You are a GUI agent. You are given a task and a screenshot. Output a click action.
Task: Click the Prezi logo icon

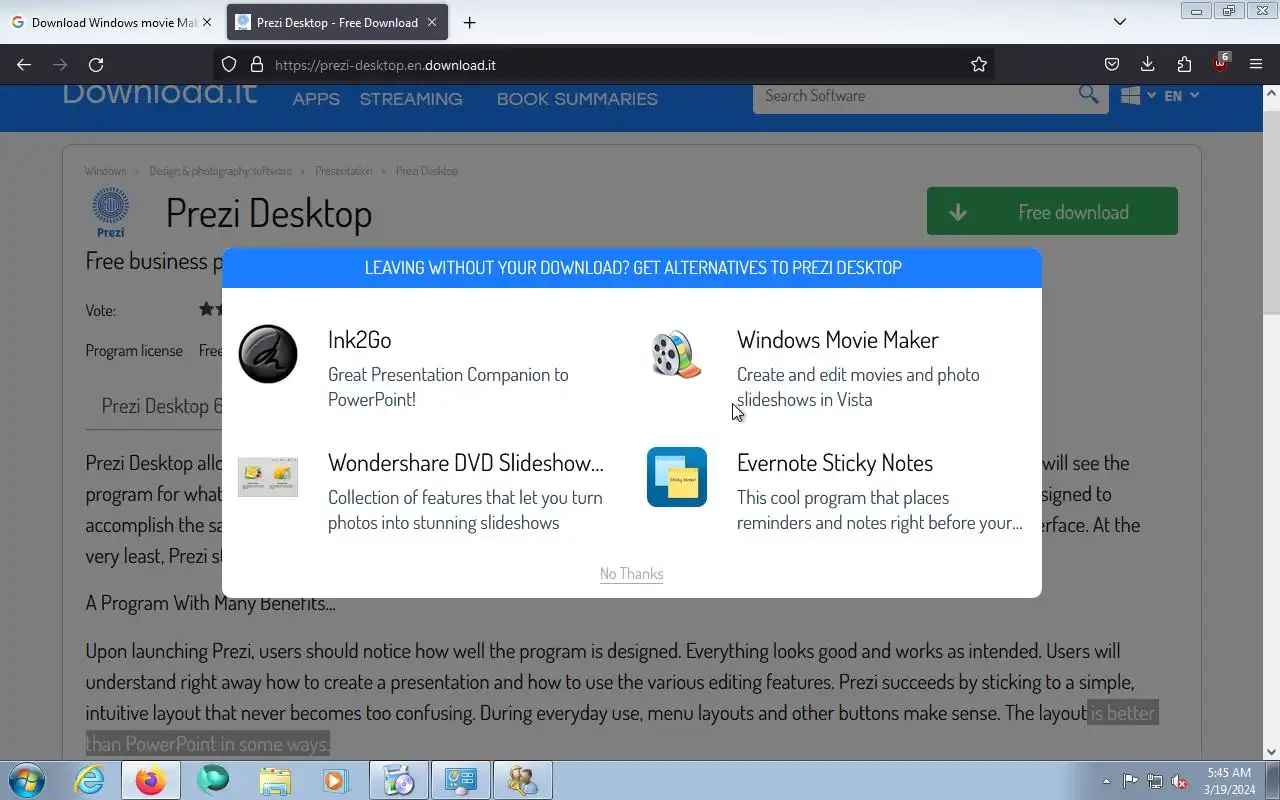(x=111, y=212)
